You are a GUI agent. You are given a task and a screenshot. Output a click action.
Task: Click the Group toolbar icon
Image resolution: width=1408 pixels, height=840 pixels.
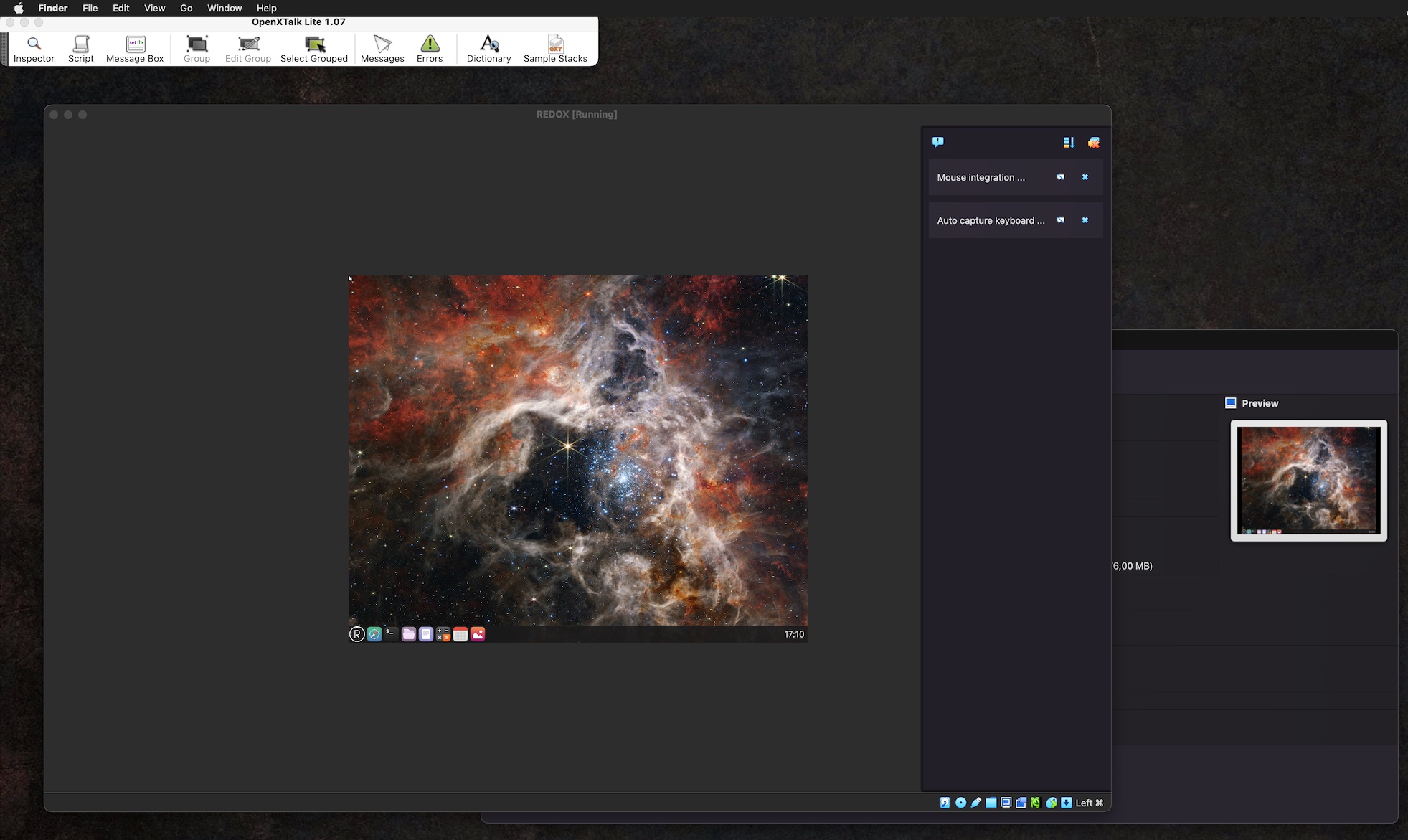[x=197, y=49]
